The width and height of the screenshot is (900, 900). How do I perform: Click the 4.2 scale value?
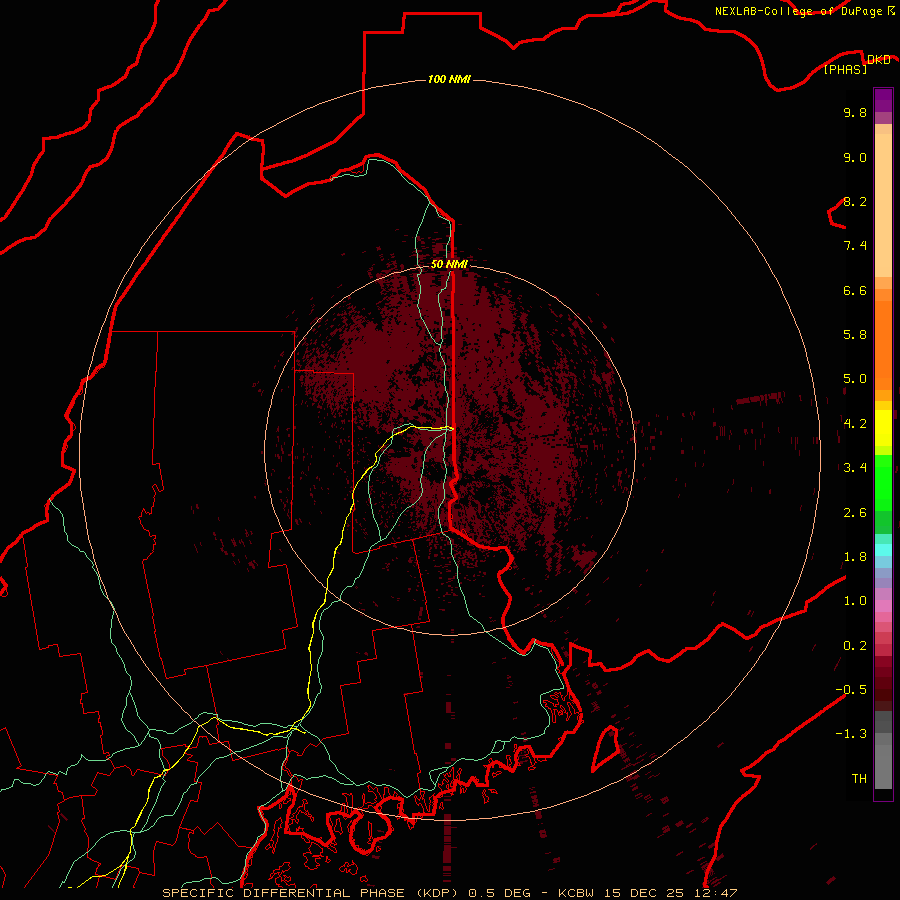[855, 424]
